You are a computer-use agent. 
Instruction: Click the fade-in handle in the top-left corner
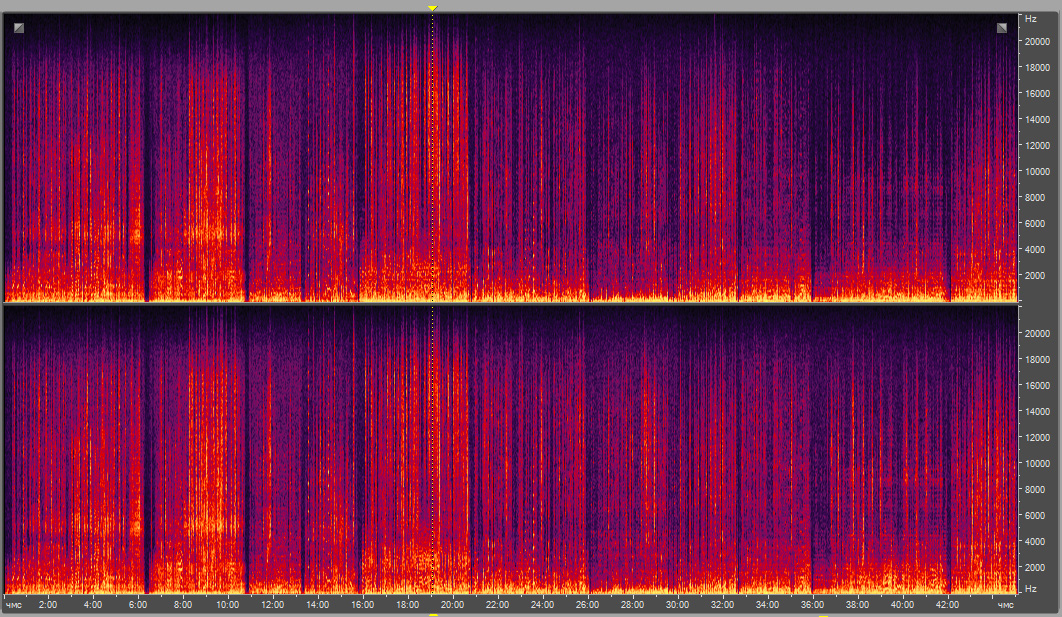coord(18,28)
